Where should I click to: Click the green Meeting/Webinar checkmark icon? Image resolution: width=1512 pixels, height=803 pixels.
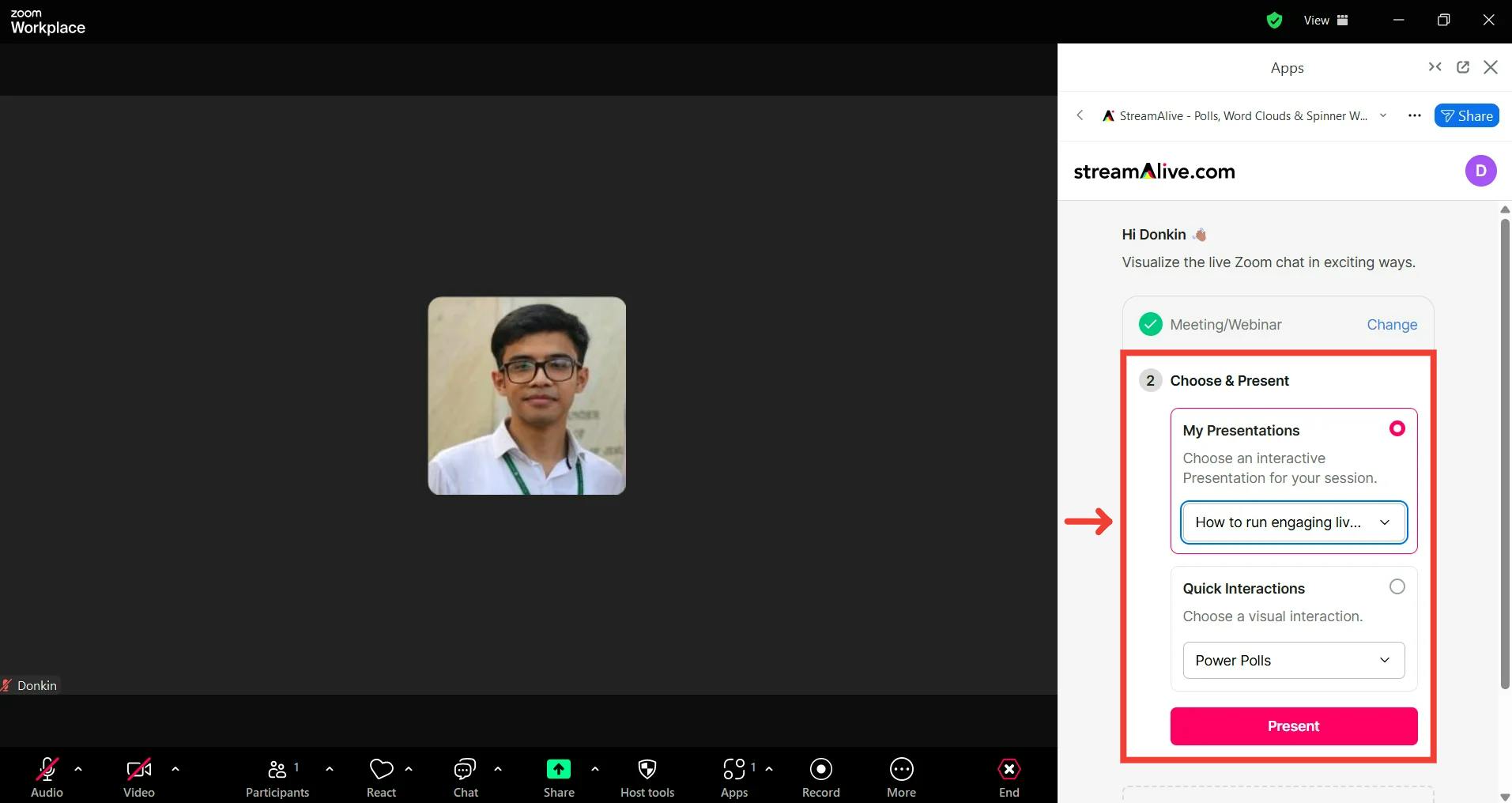tap(1151, 324)
